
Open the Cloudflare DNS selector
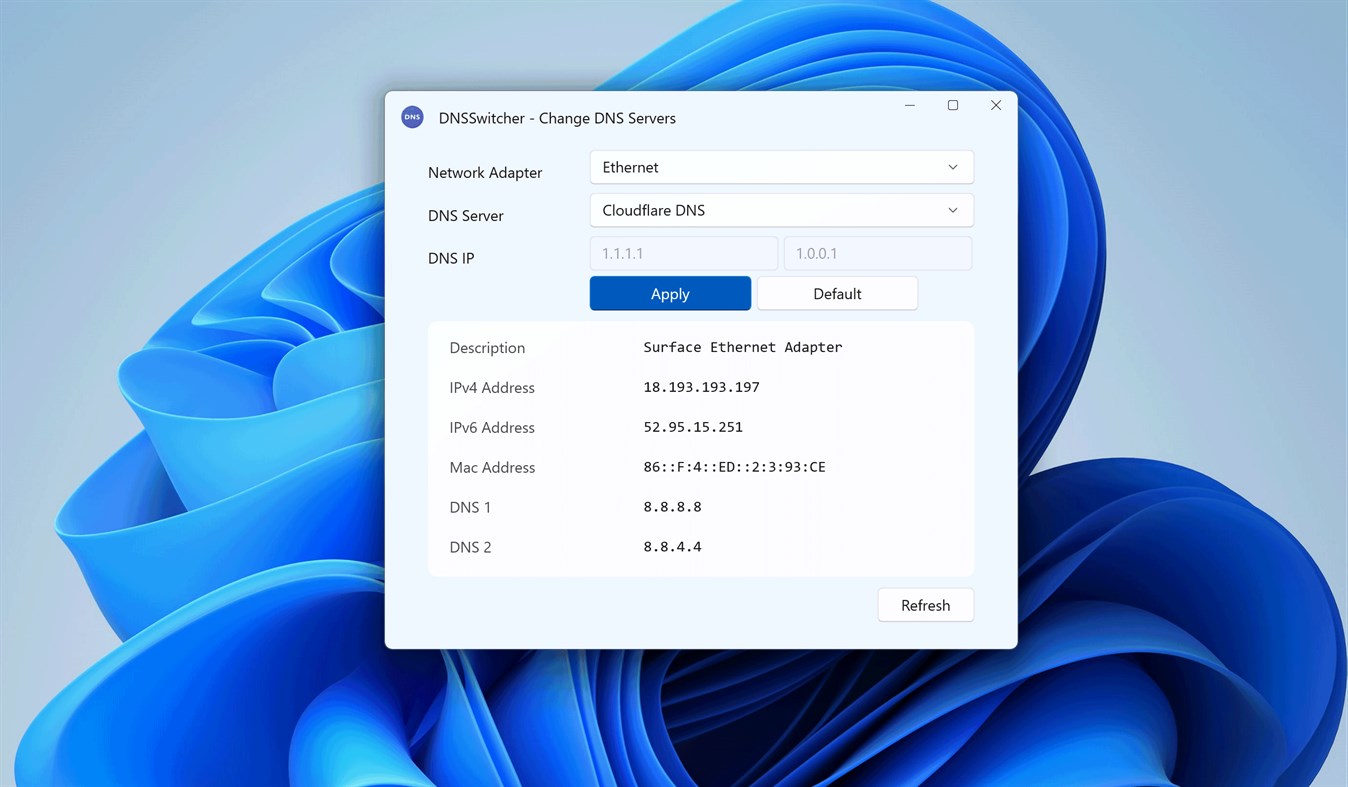(x=760, y=210)
